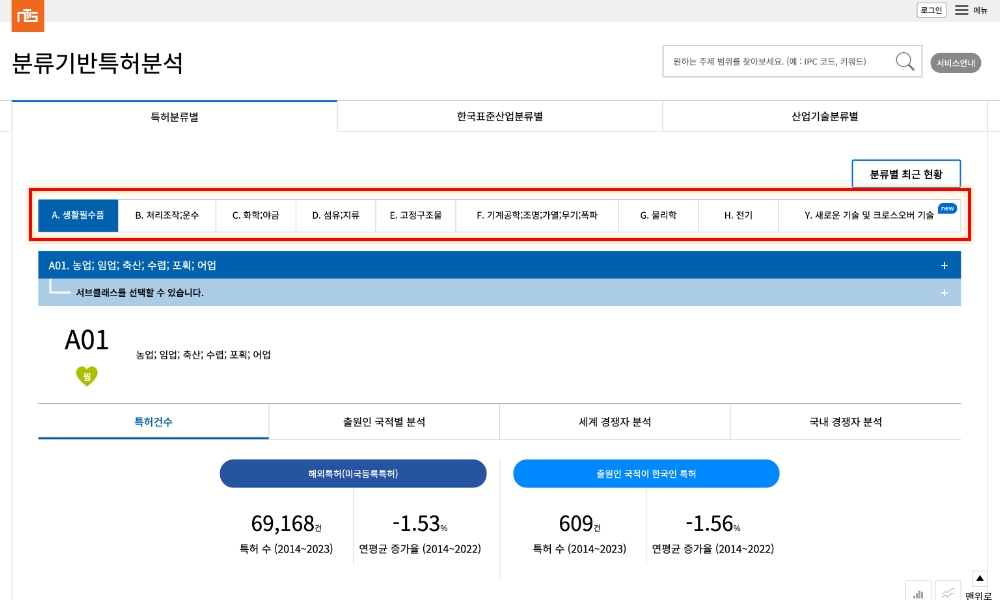
Task: Click the 해외특허(미국등록특허) button
Action: (x=353, y=474)
